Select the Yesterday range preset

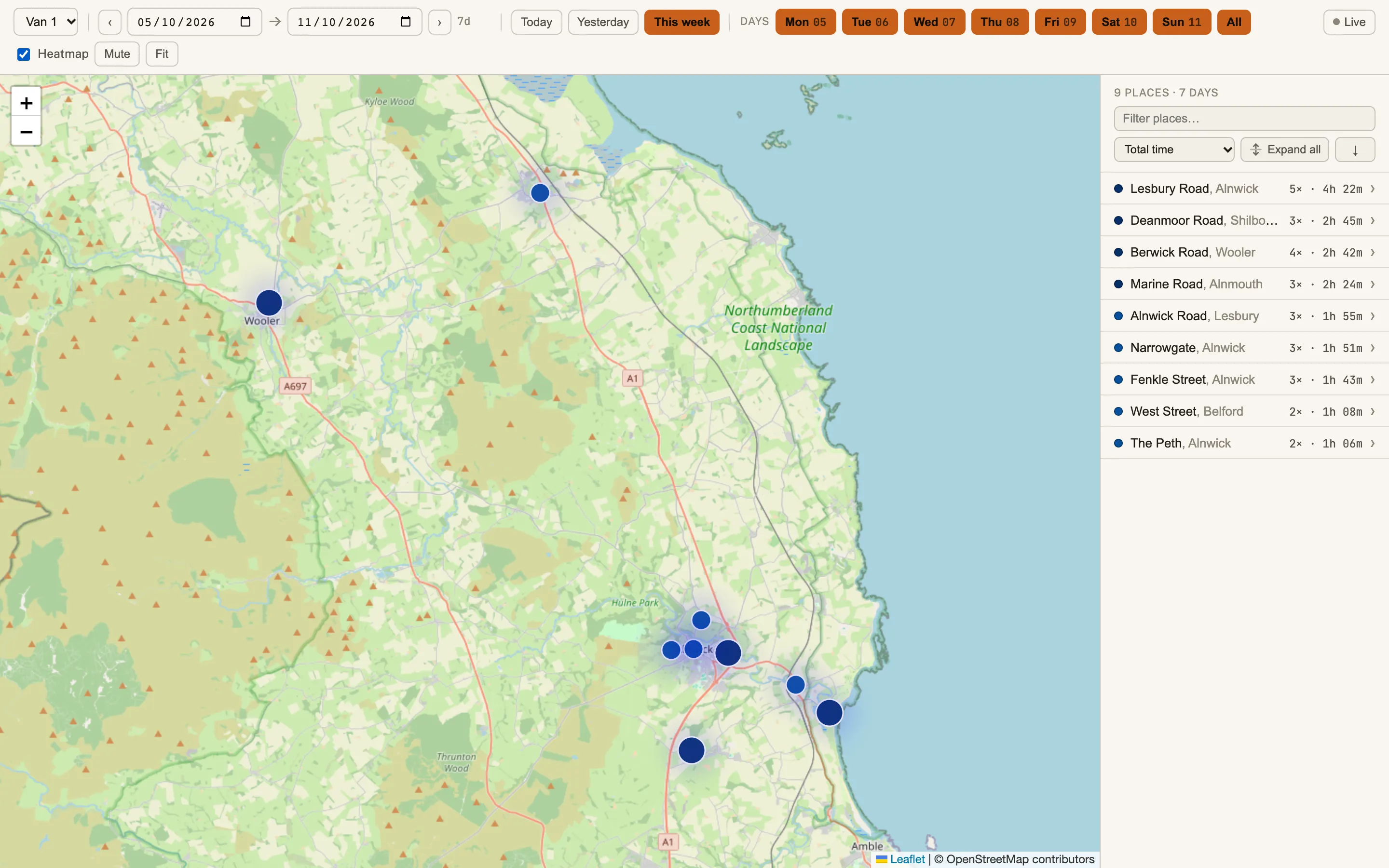pyautogui.click(x=603, y=22)
